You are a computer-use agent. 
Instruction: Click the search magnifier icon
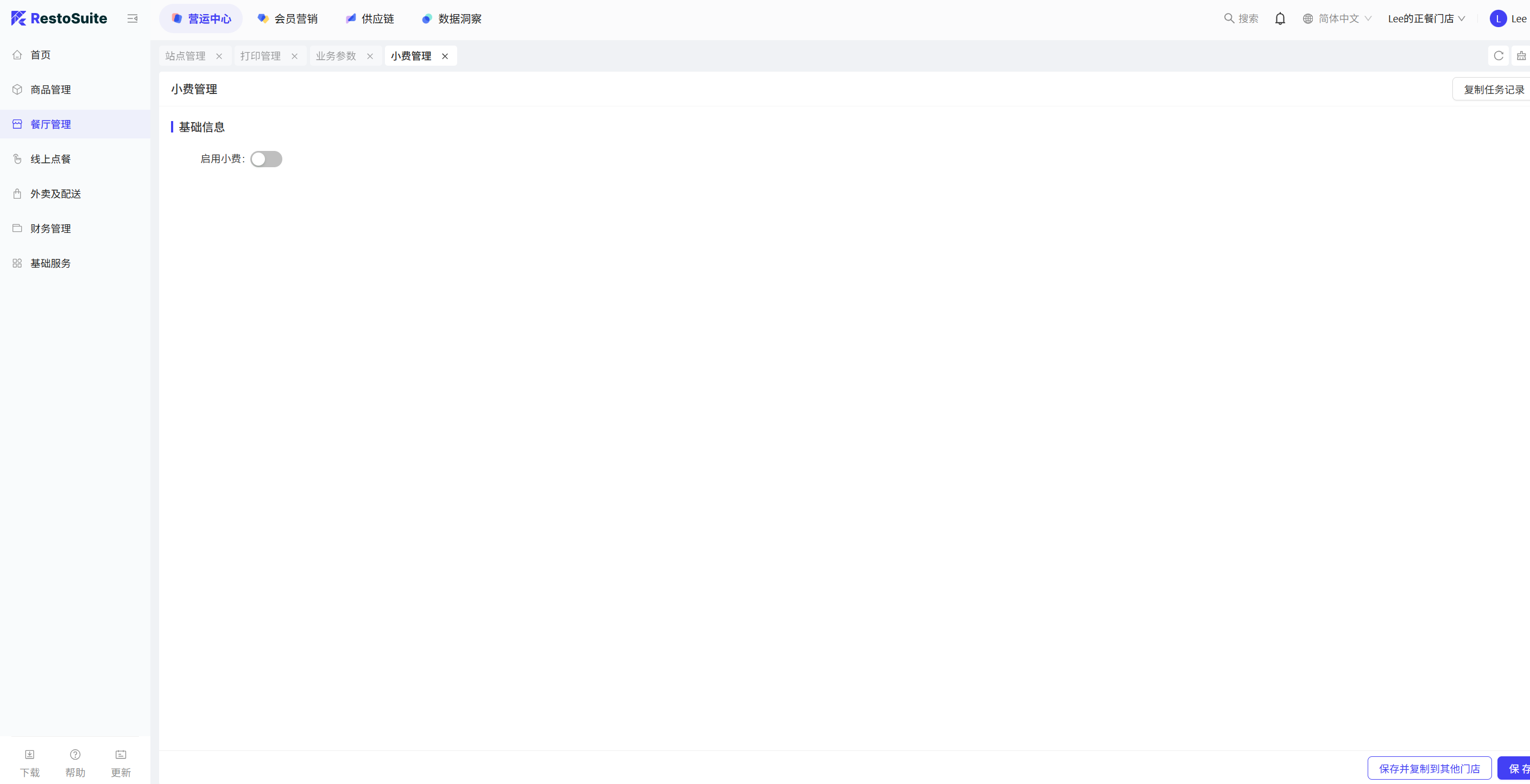(x=1229, y=18)
